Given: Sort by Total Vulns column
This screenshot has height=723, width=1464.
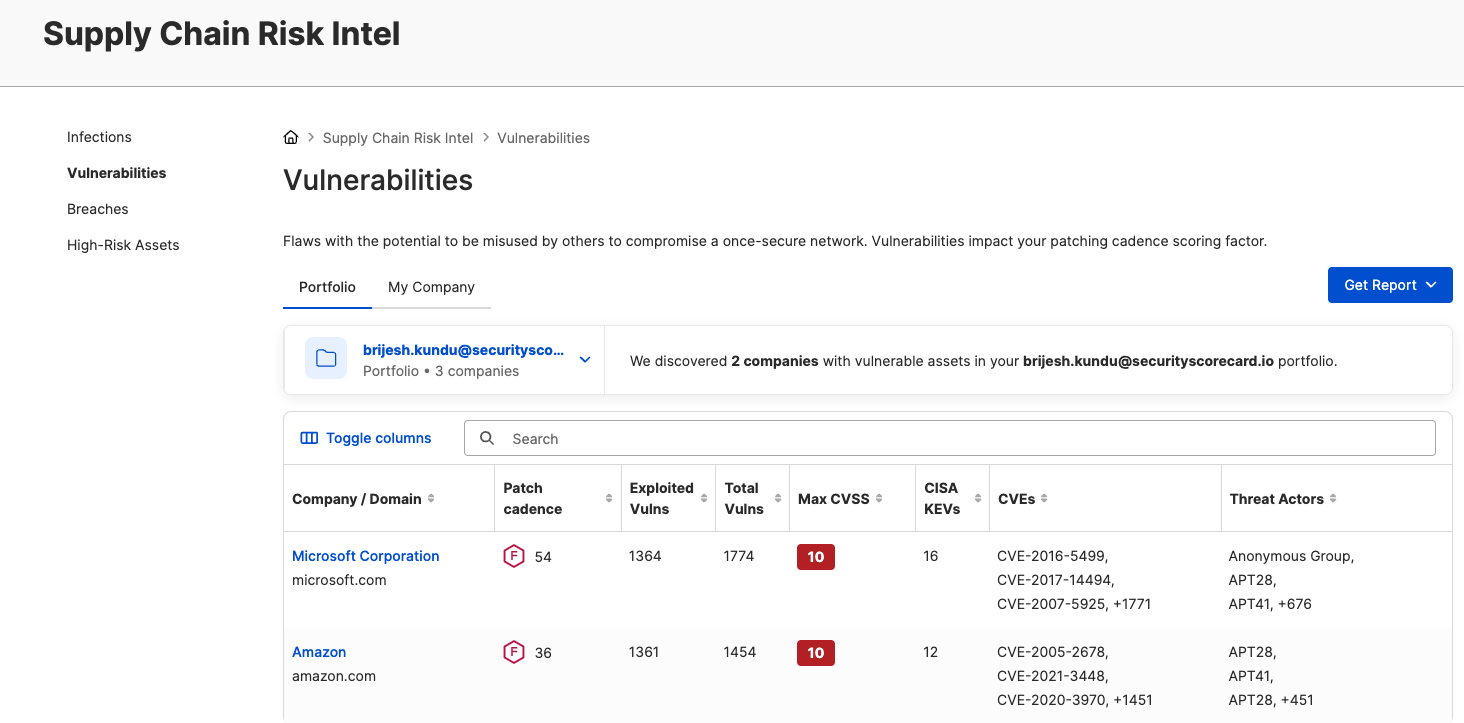Looking at the screenshot, I should click(x=778, y=499).
